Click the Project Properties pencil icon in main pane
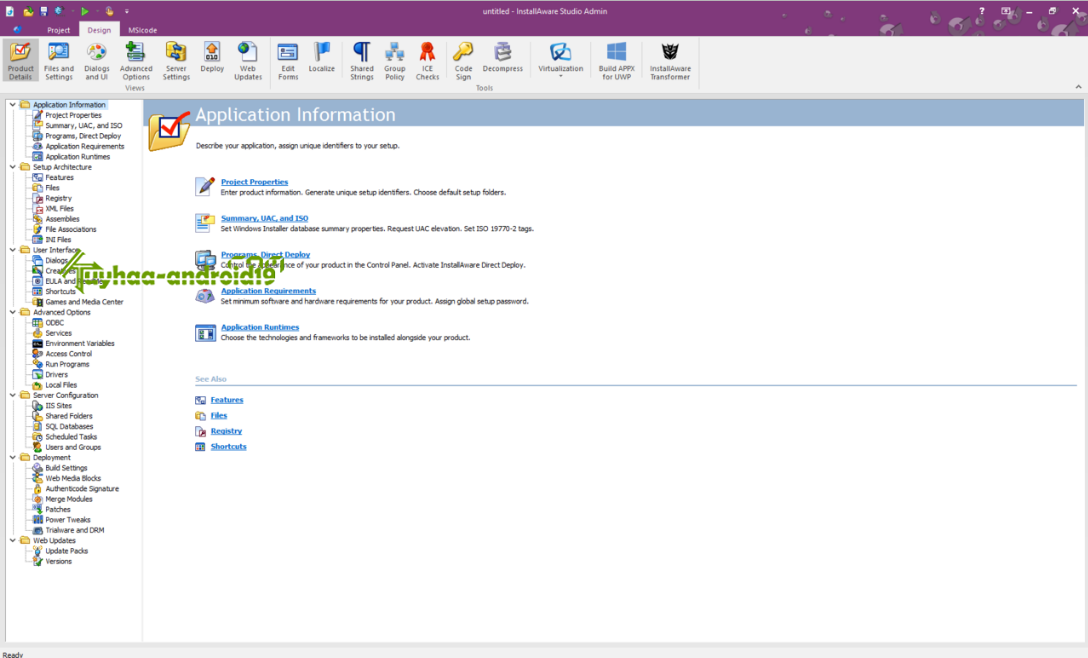The width and height of the screenshot is (1088, 658). coord(205,186)
